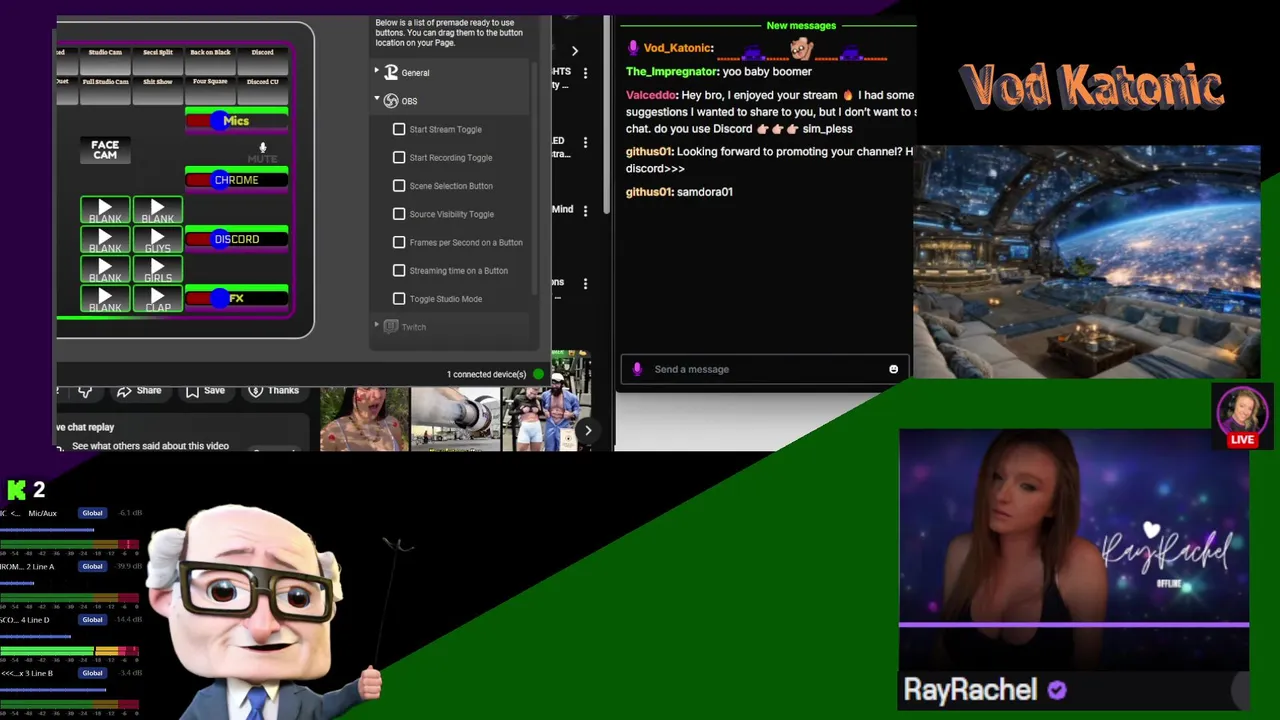This screenshot has height=720, width=1280.
Task: Open more options for Mind video
Action: tap(586, 211)
